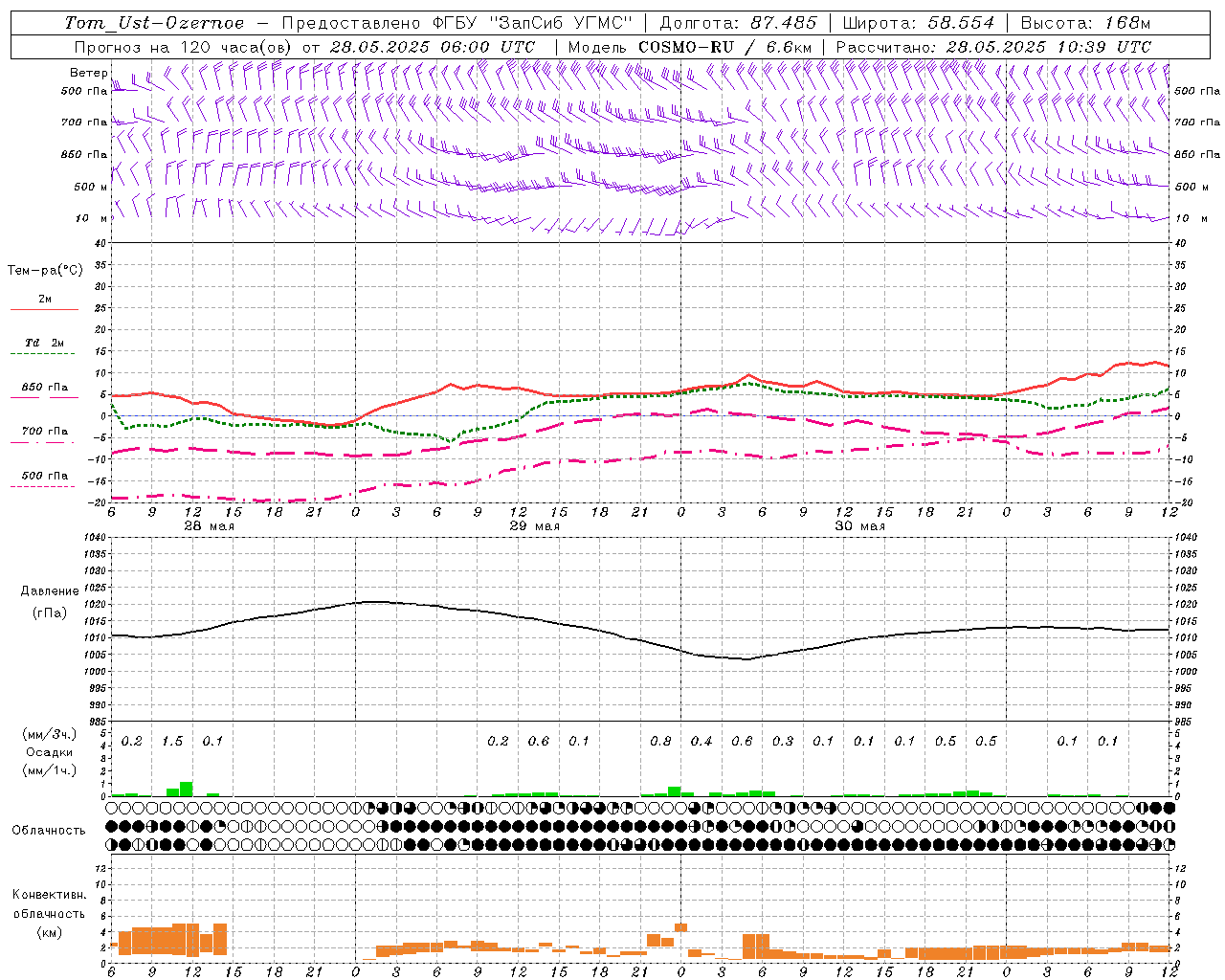Click the 0.3 precipitation amount value
Image resolution: width=1225 pixels, height=980 pixels.
tap(783, 742)
